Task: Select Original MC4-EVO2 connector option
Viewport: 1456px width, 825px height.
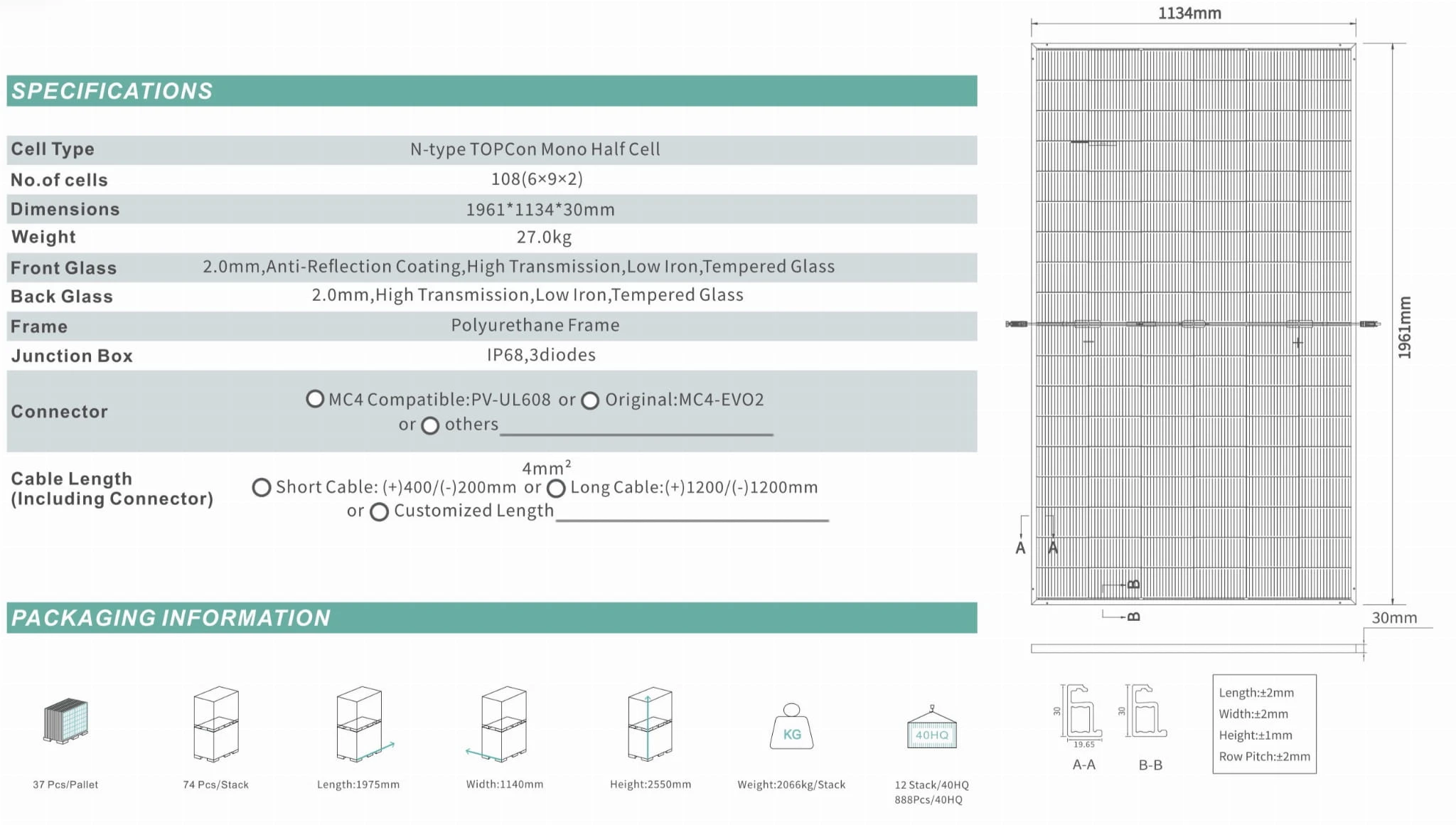Action: [590, 401]
